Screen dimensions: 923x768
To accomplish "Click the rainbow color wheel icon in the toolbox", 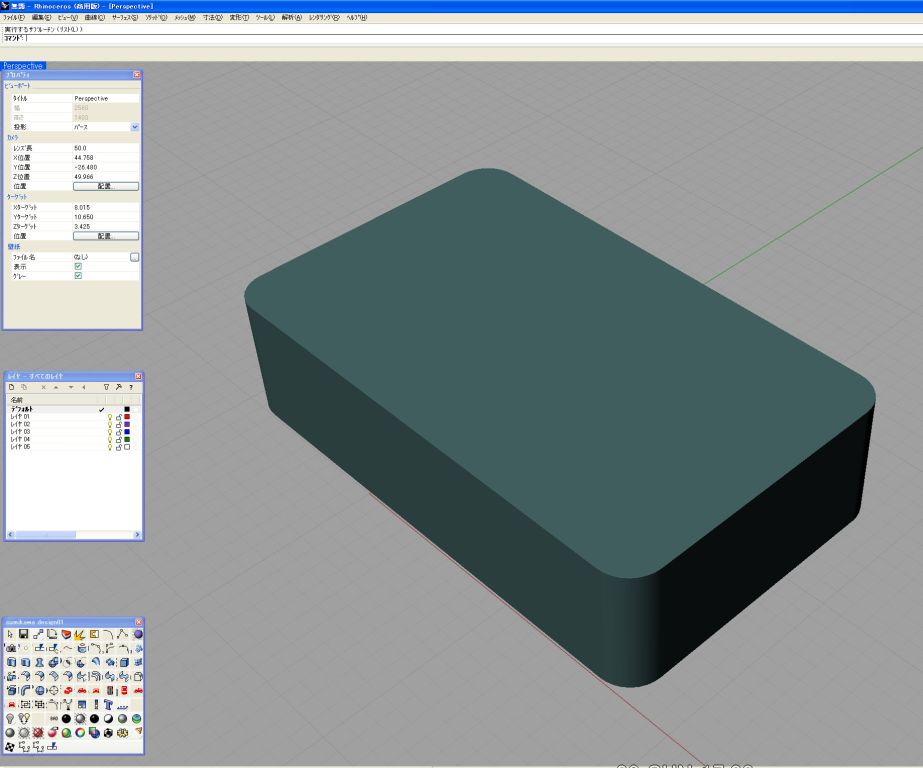I will click(x=82, y=732).
